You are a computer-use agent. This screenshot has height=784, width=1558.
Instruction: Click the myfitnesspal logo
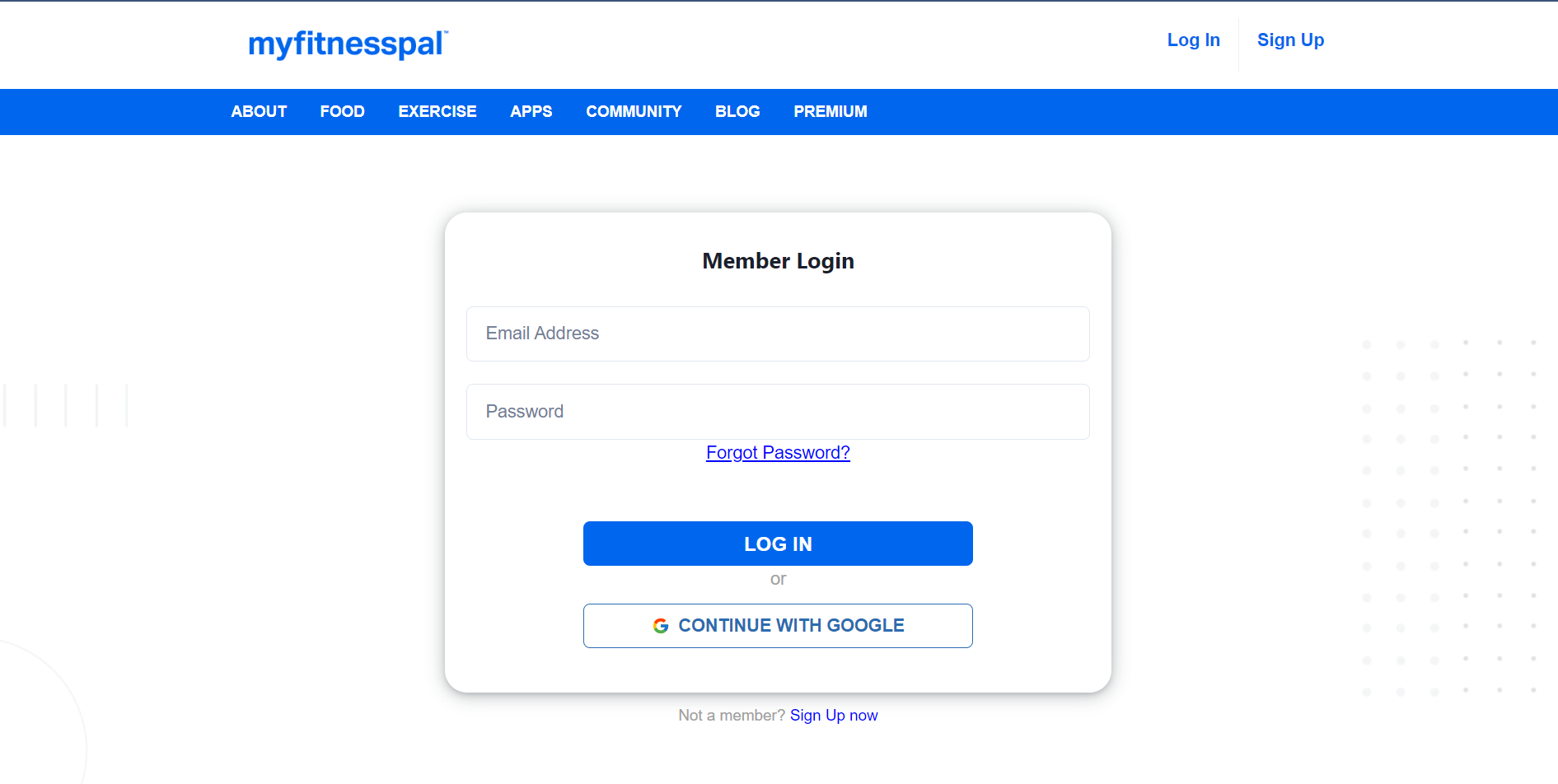[348, 44]
